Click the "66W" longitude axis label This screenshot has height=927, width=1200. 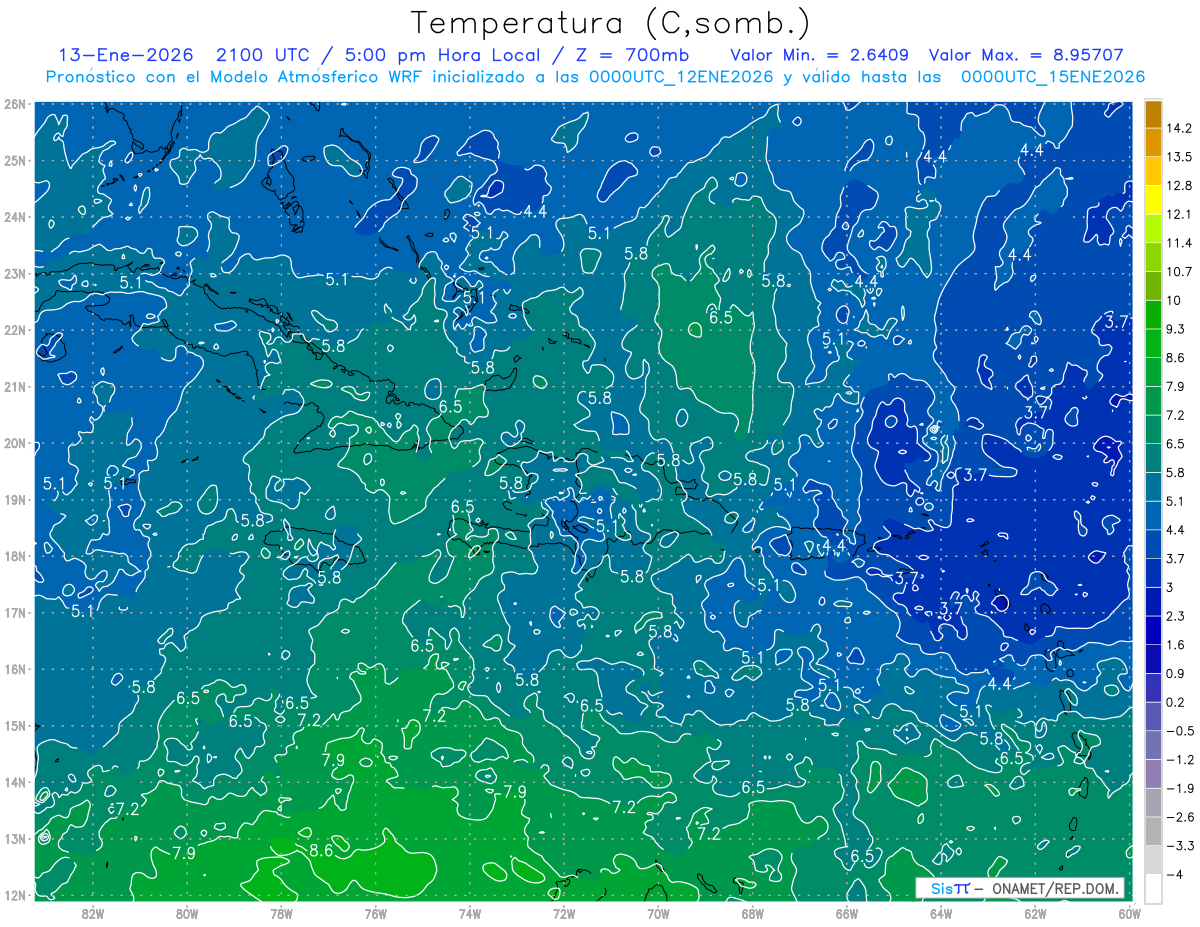847,913
